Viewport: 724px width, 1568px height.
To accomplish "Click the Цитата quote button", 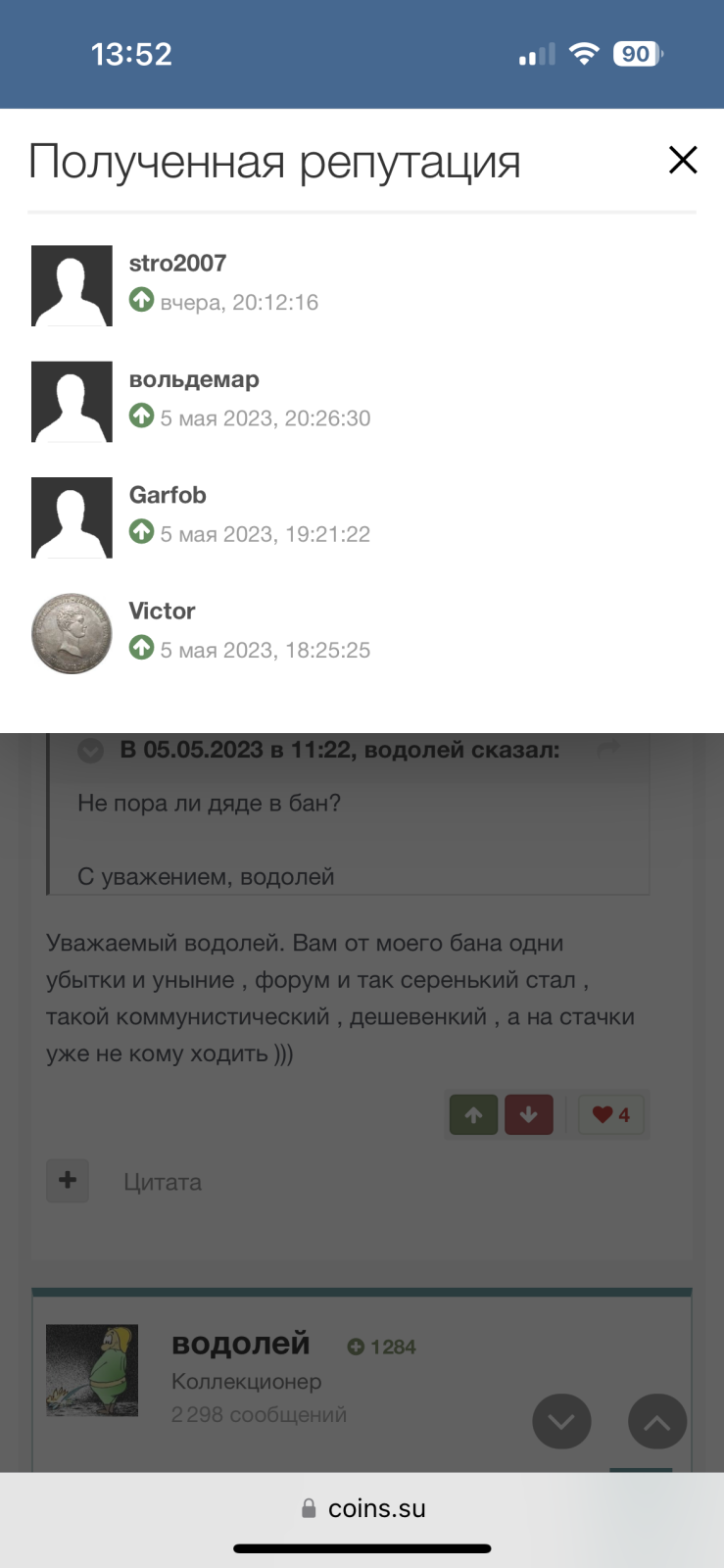I will coord(163,1182).
